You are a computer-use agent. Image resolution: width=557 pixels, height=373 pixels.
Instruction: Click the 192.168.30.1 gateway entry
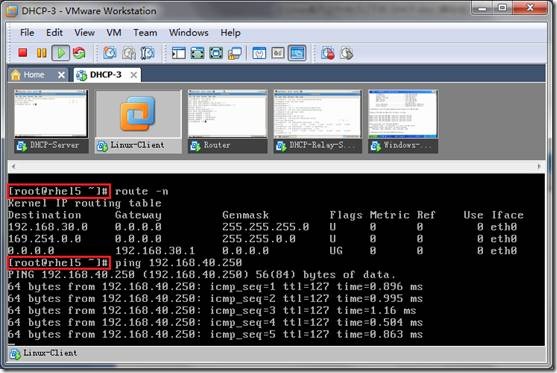pyautogui.click(x=155, y=251)
